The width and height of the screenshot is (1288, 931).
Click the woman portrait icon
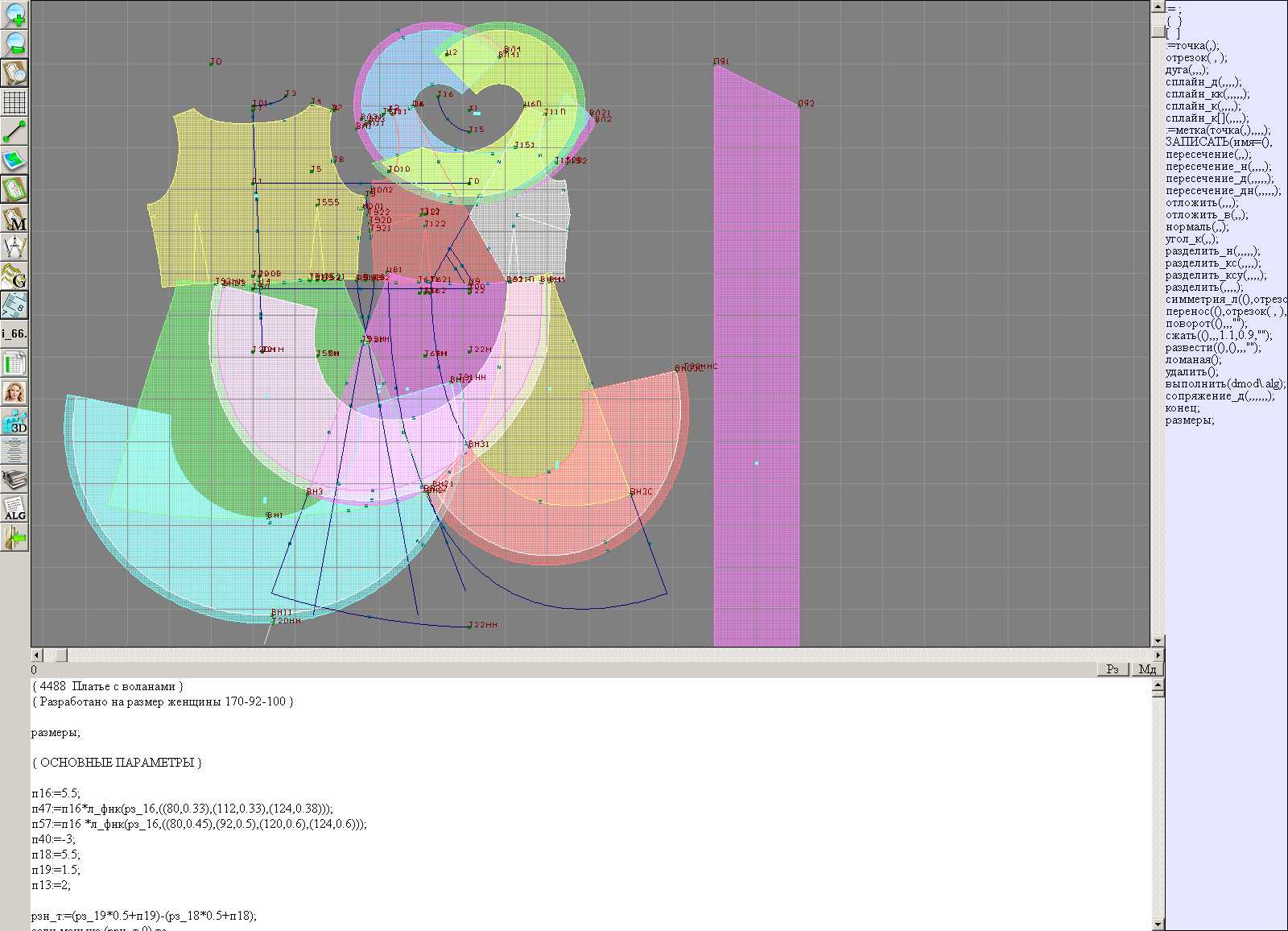[x=14, y=392]
